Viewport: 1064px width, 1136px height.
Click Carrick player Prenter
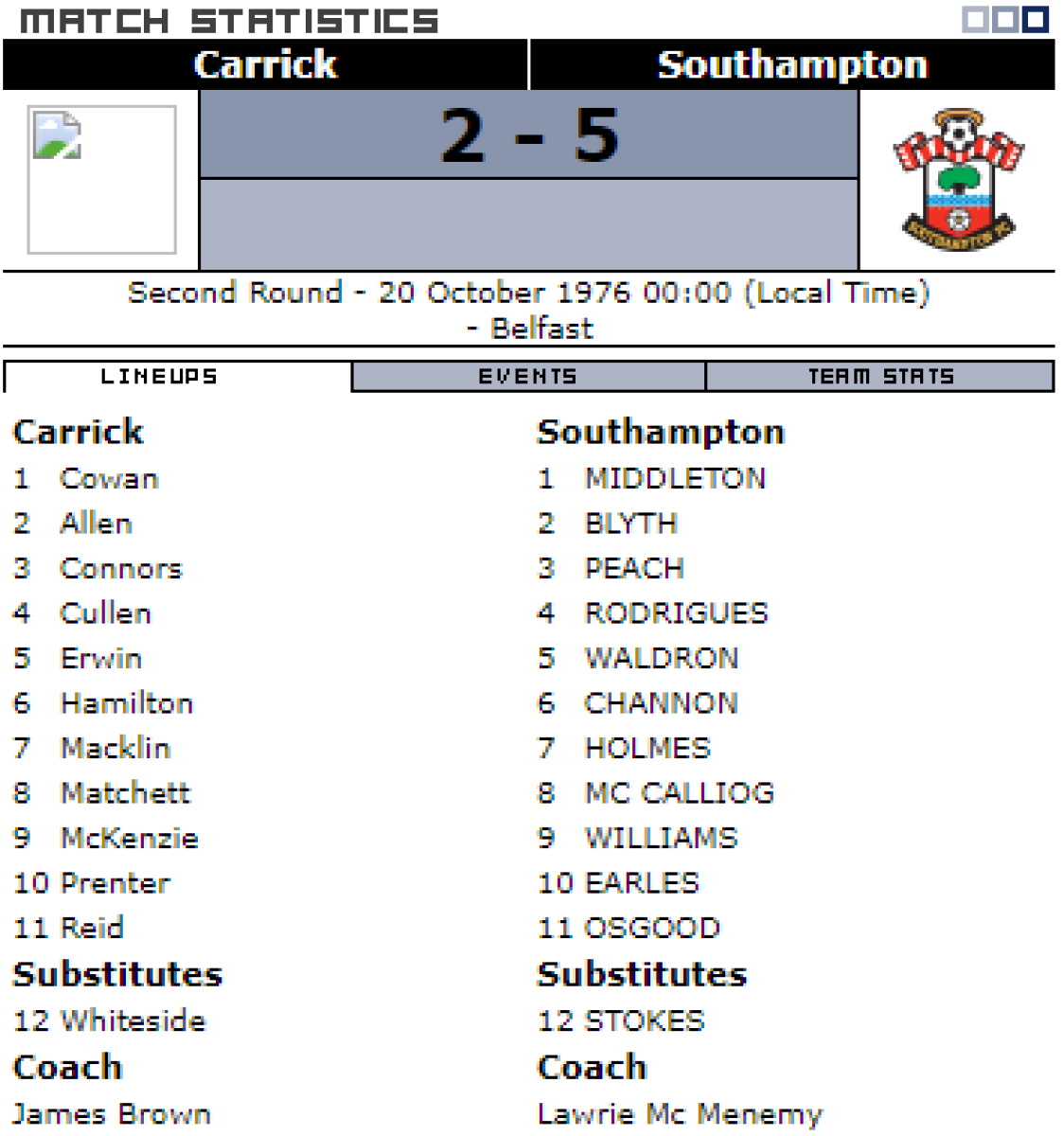115,883
